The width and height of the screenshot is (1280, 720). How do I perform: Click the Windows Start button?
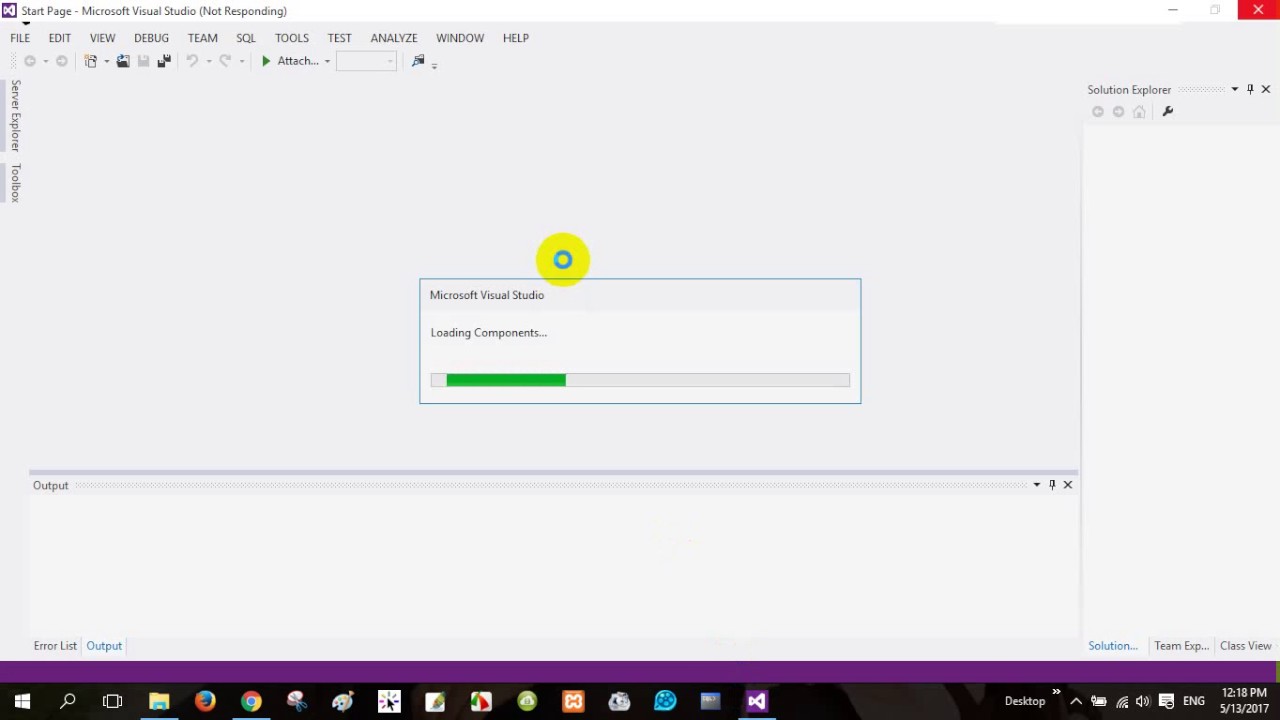pyautogui.click(x=22, y=701)
